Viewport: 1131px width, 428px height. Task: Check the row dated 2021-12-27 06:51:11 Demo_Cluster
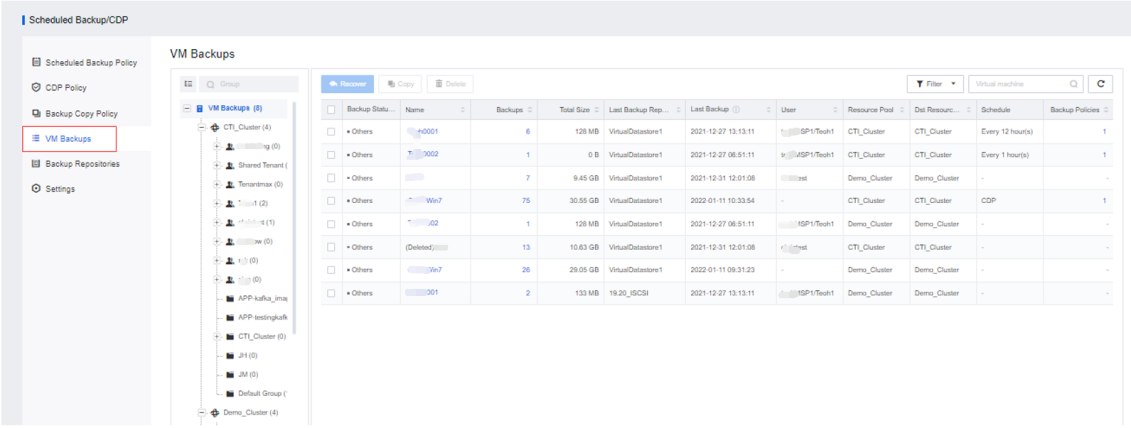coord(331,224)
